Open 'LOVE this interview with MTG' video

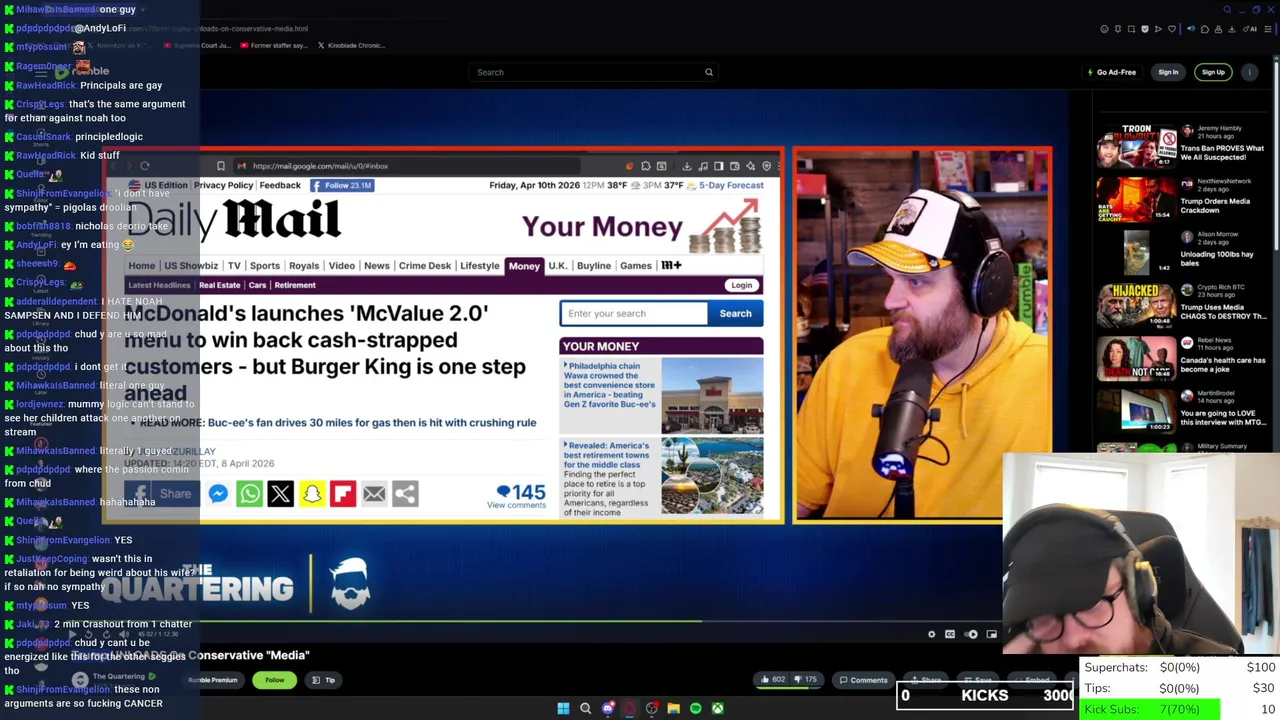pos(1222,417)
